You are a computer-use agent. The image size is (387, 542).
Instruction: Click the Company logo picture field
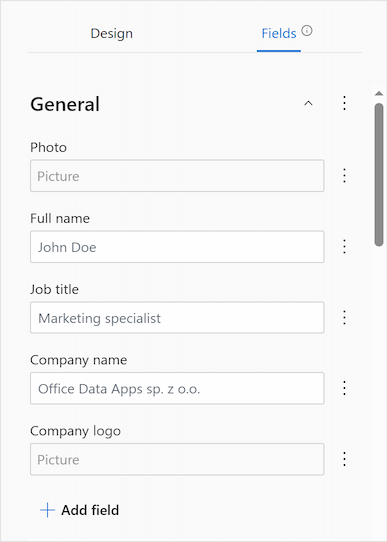(x=177, y=459)
